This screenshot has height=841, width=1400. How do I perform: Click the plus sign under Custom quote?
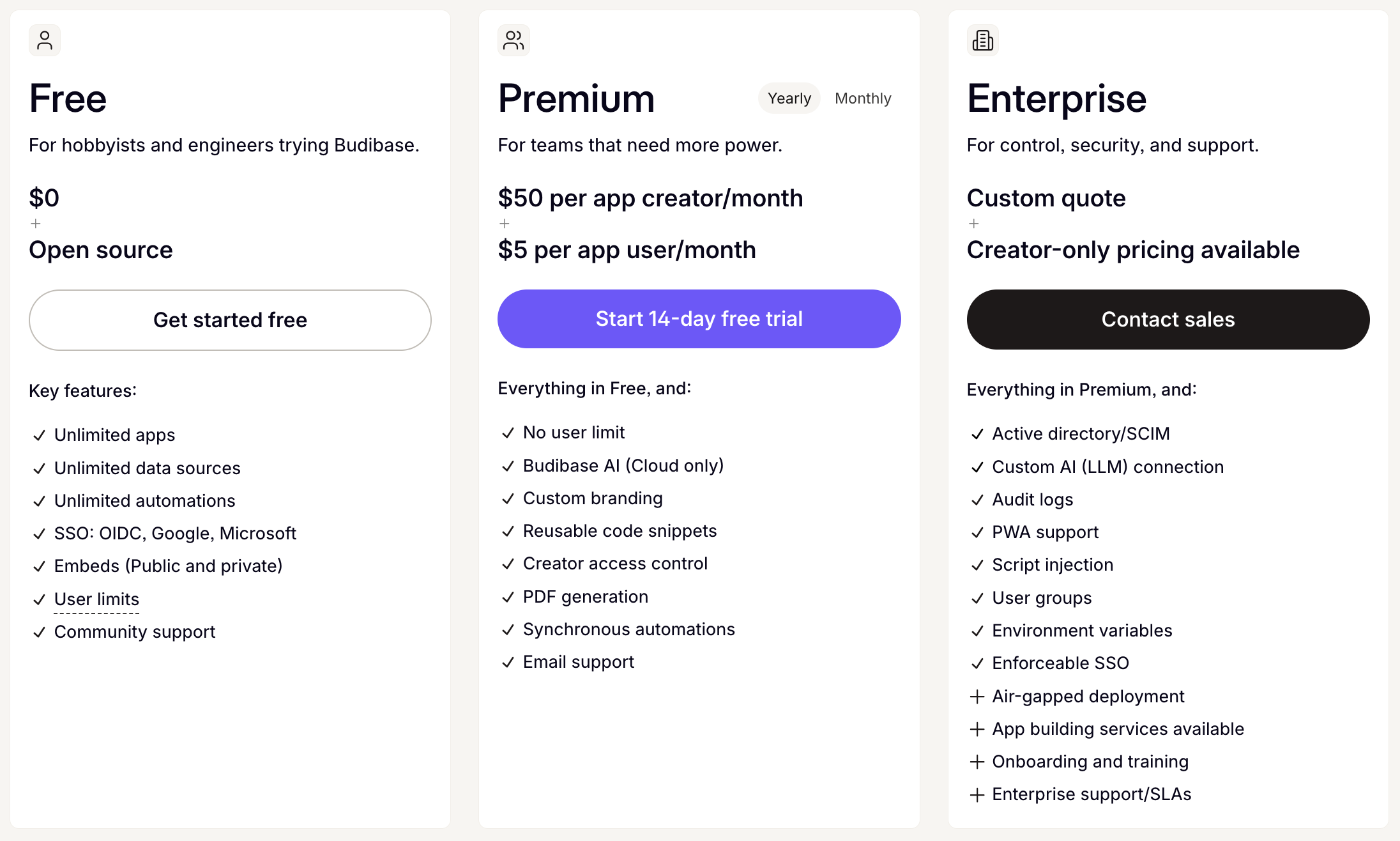973,223
